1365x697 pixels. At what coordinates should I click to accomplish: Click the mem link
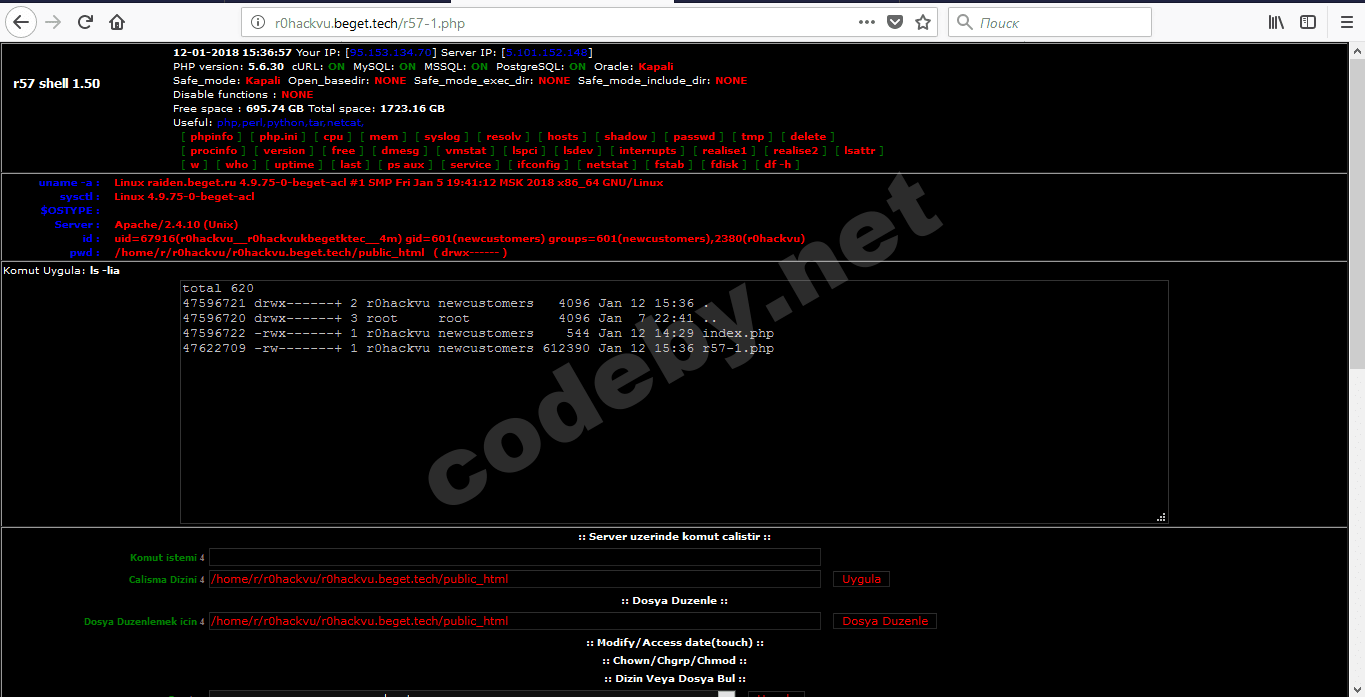[382, 136]
